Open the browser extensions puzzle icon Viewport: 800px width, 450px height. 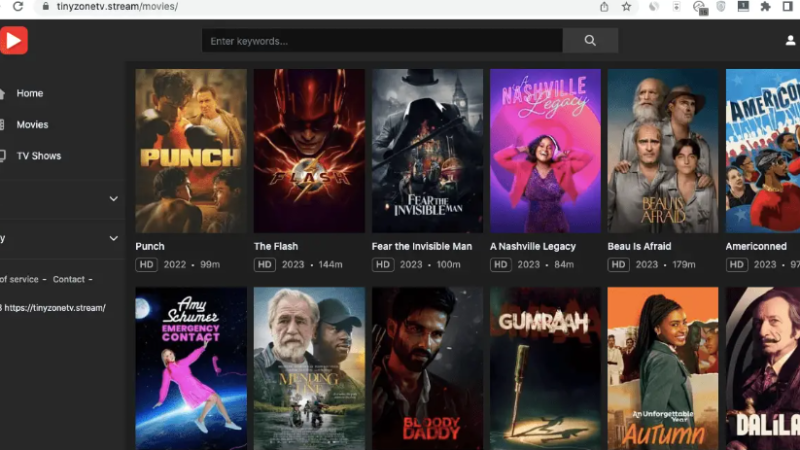point(765,6)
